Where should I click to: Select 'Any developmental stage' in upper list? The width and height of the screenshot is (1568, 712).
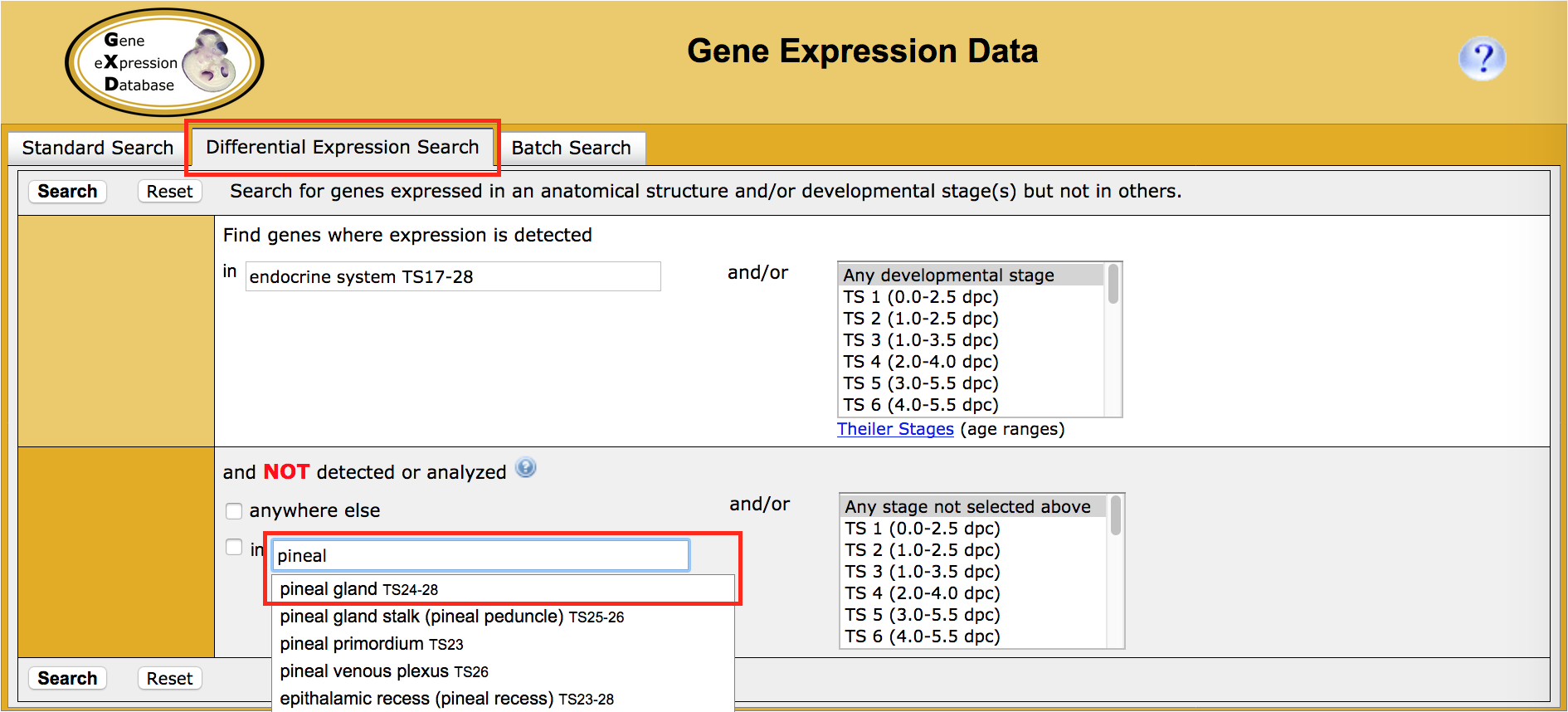pos(971,275)
